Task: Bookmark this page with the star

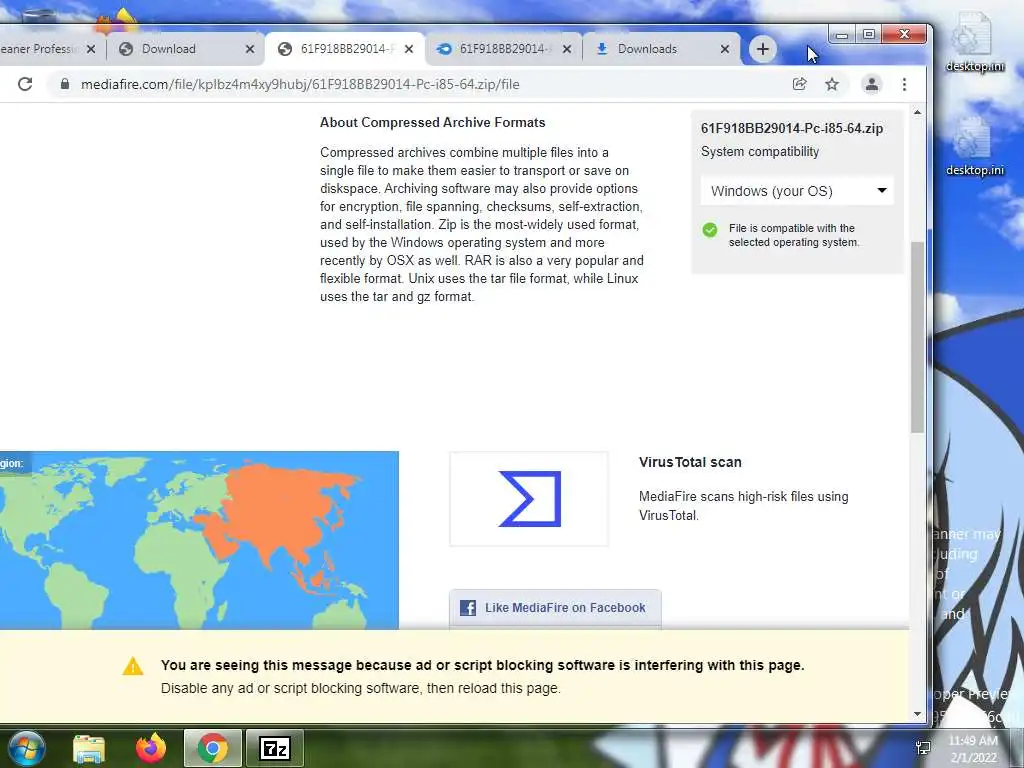Action: coord(832,84)
